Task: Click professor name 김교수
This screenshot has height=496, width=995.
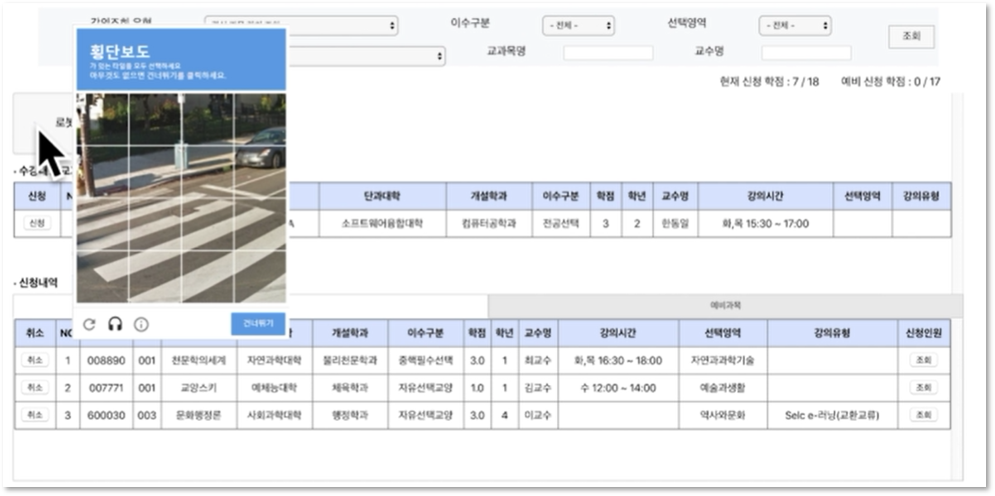Action: (537, 388)
